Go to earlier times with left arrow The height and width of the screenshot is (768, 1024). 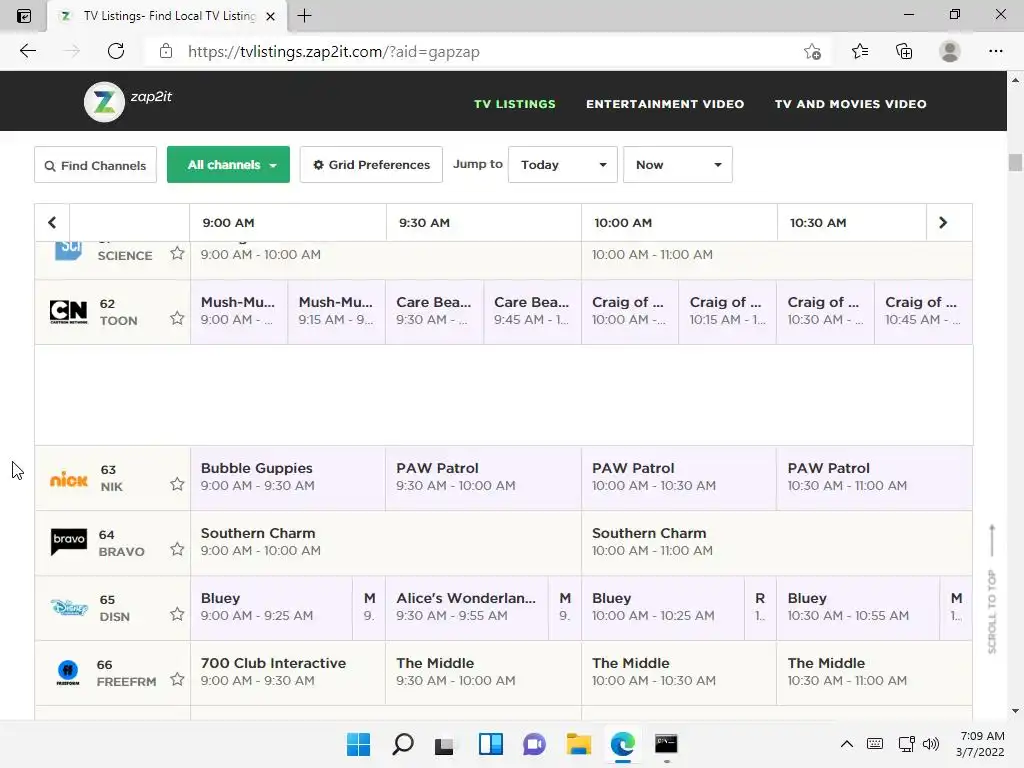[x=52, y=223]
